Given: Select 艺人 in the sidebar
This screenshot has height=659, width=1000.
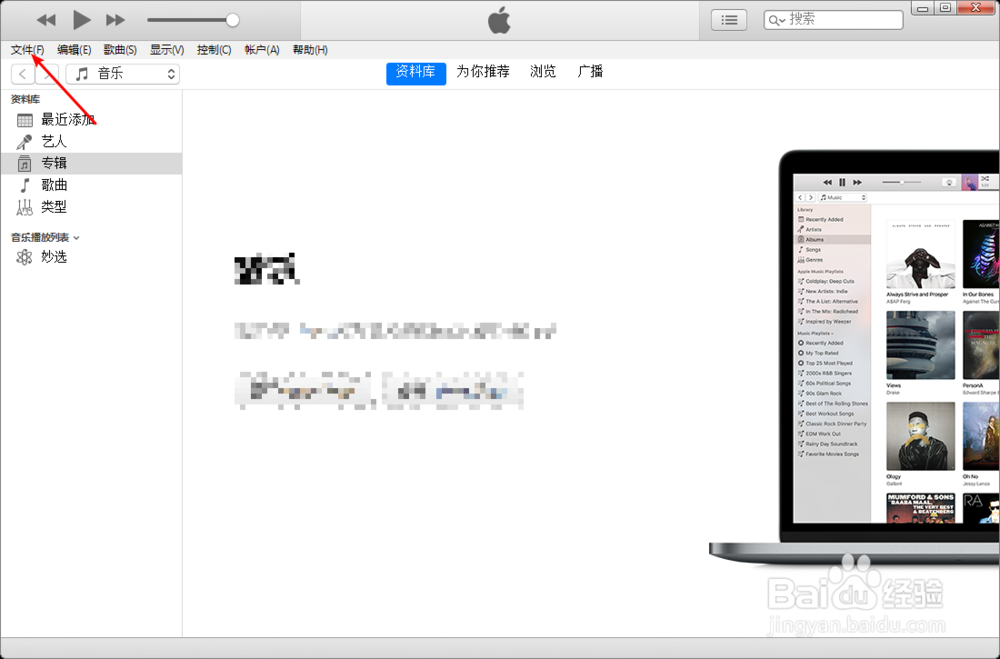Looking at the screenshot, I should (91, 141).
